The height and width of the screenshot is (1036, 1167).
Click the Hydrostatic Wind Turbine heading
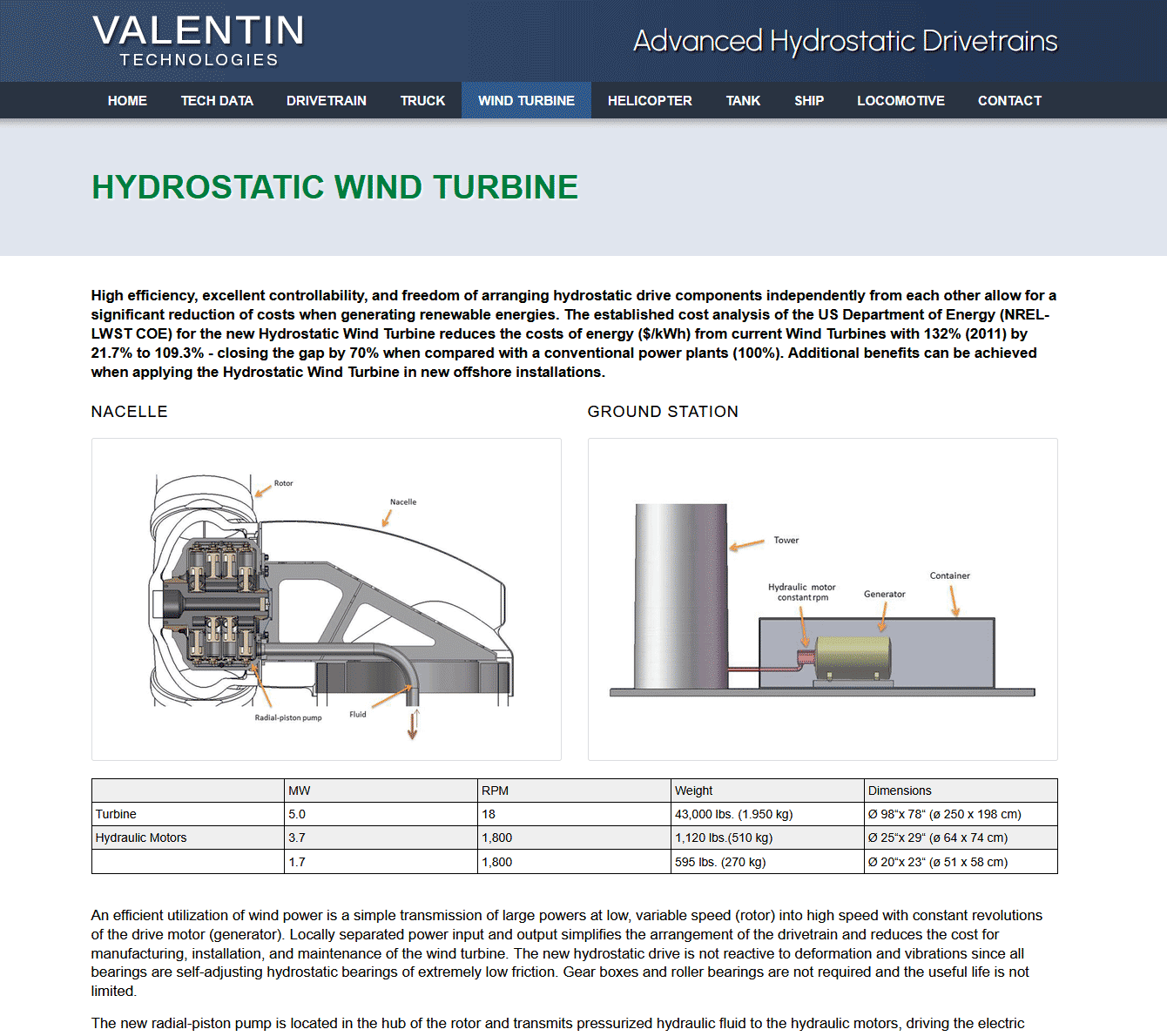point(335,187)
